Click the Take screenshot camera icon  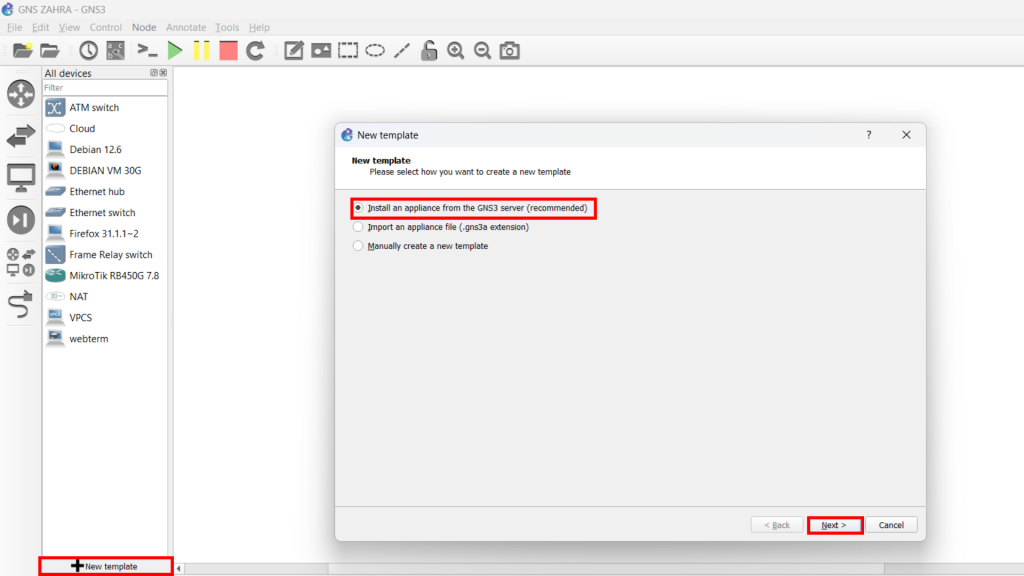(510, 50)
